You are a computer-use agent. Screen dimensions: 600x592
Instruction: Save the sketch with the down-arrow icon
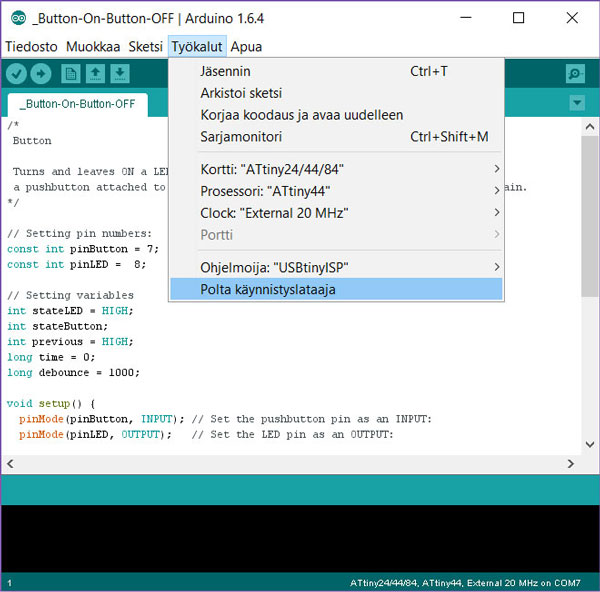(x=120, y=73)
